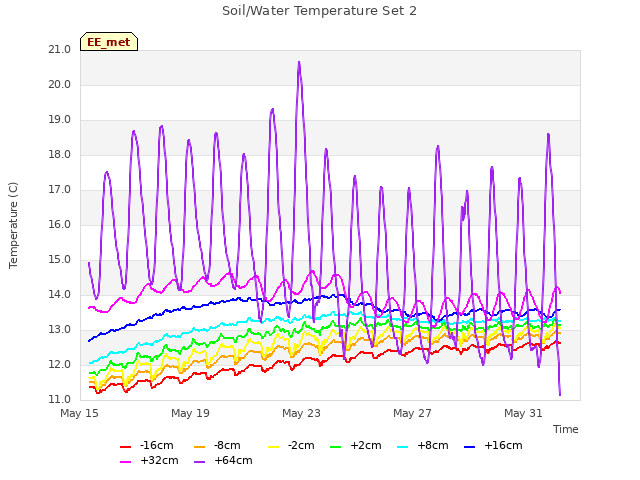
Task: Click the Temperature (C) y-axis label
Action: (13, 225)
